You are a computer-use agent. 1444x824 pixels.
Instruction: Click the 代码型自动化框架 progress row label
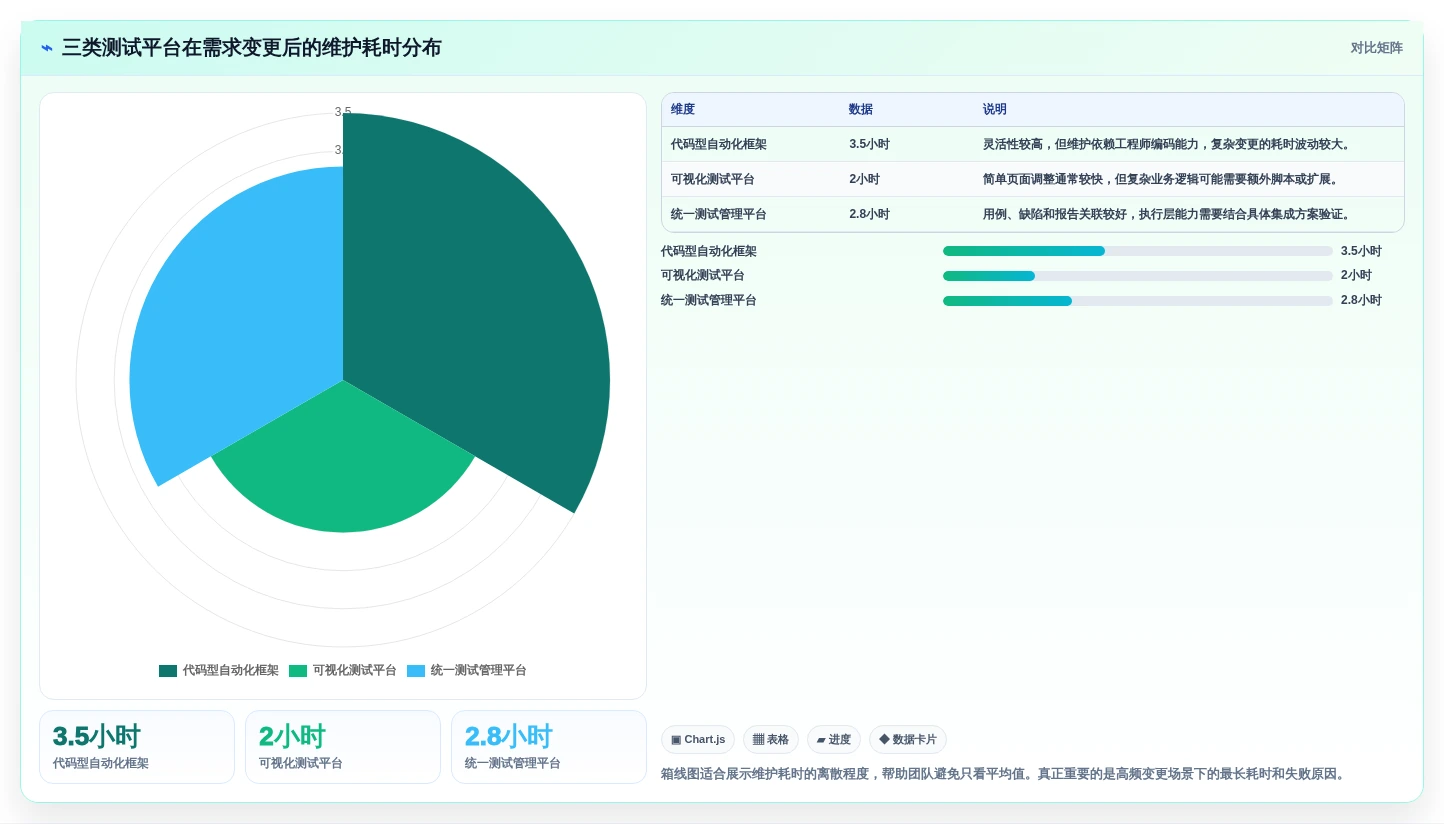pyautogui.click(x=709, y=251)
